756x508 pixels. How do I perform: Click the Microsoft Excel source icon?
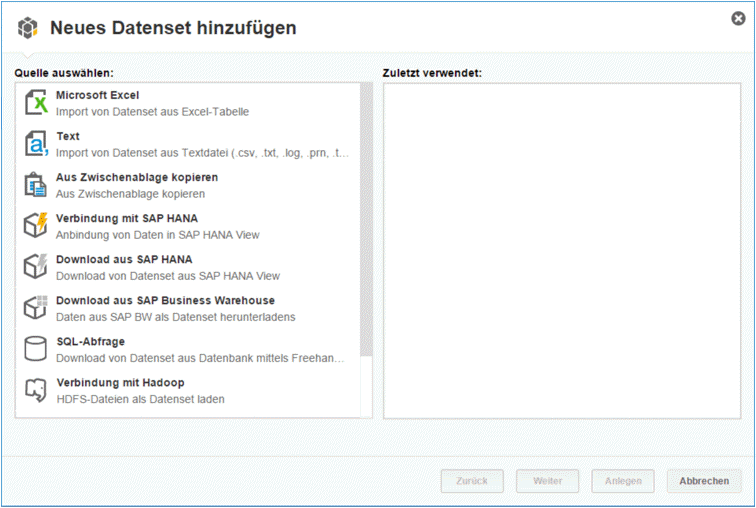tap(36, 103)
